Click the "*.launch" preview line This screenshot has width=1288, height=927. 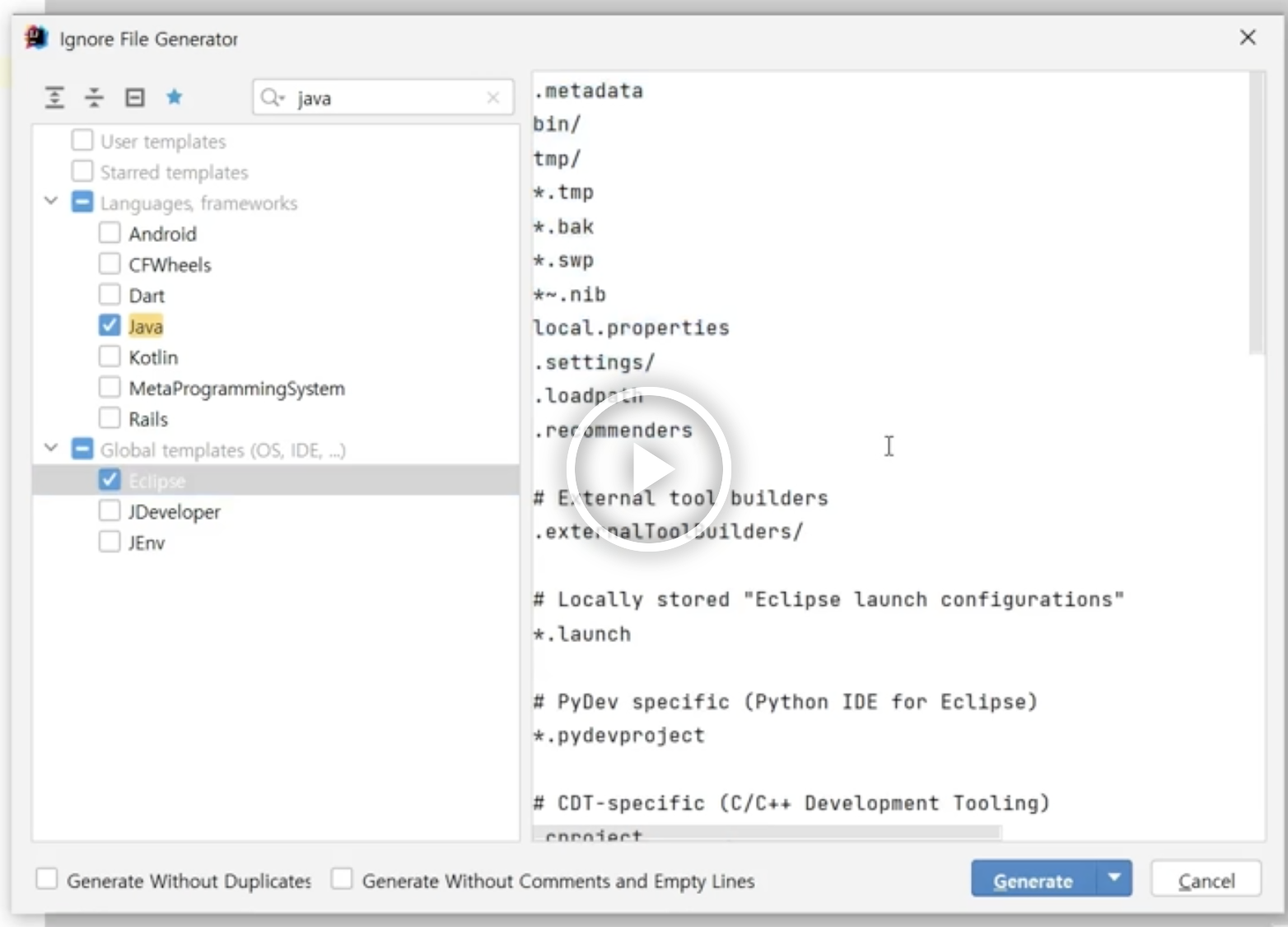(582, 634)
